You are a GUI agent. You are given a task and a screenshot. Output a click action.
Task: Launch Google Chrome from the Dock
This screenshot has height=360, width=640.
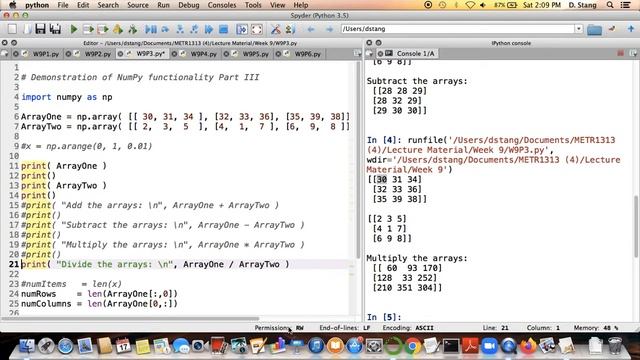(413, 346)
